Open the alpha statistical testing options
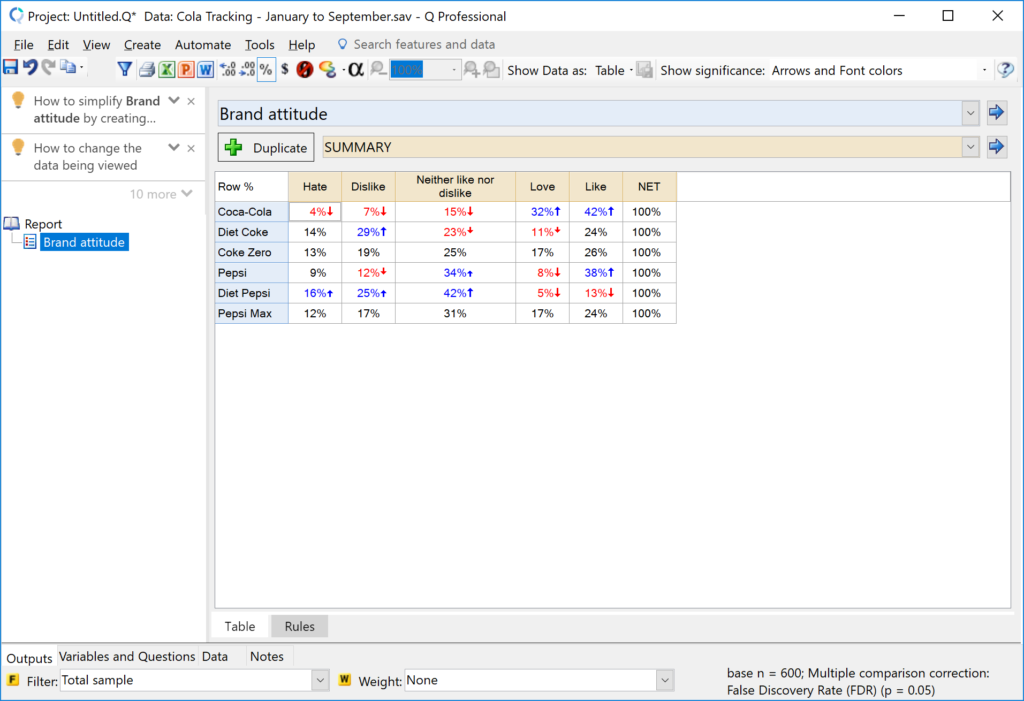Viewport: 1024px width, 701px height. (355, 69)
